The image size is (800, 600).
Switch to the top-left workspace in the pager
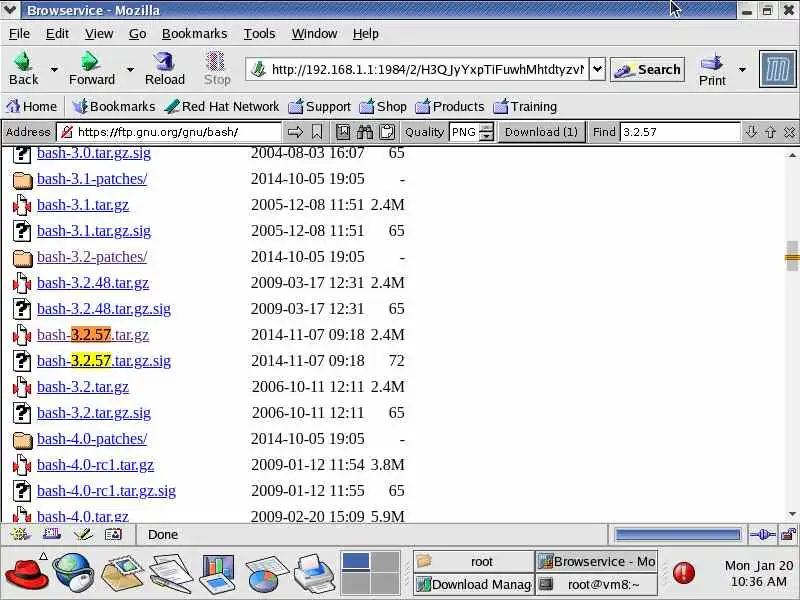[356, 561]
